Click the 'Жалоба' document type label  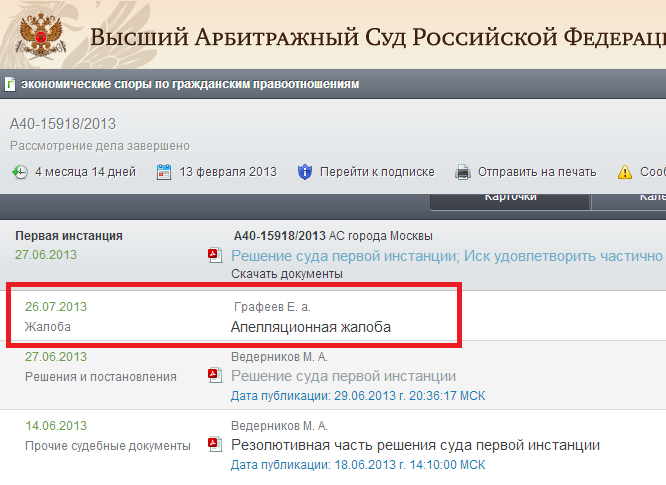click(x=48, y=327)
